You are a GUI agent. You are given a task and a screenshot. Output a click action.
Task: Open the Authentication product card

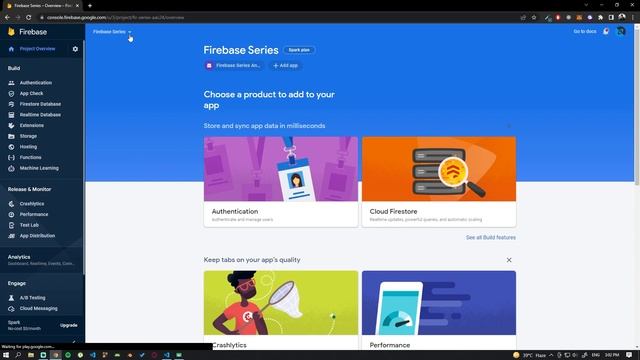tap(281, 182)
